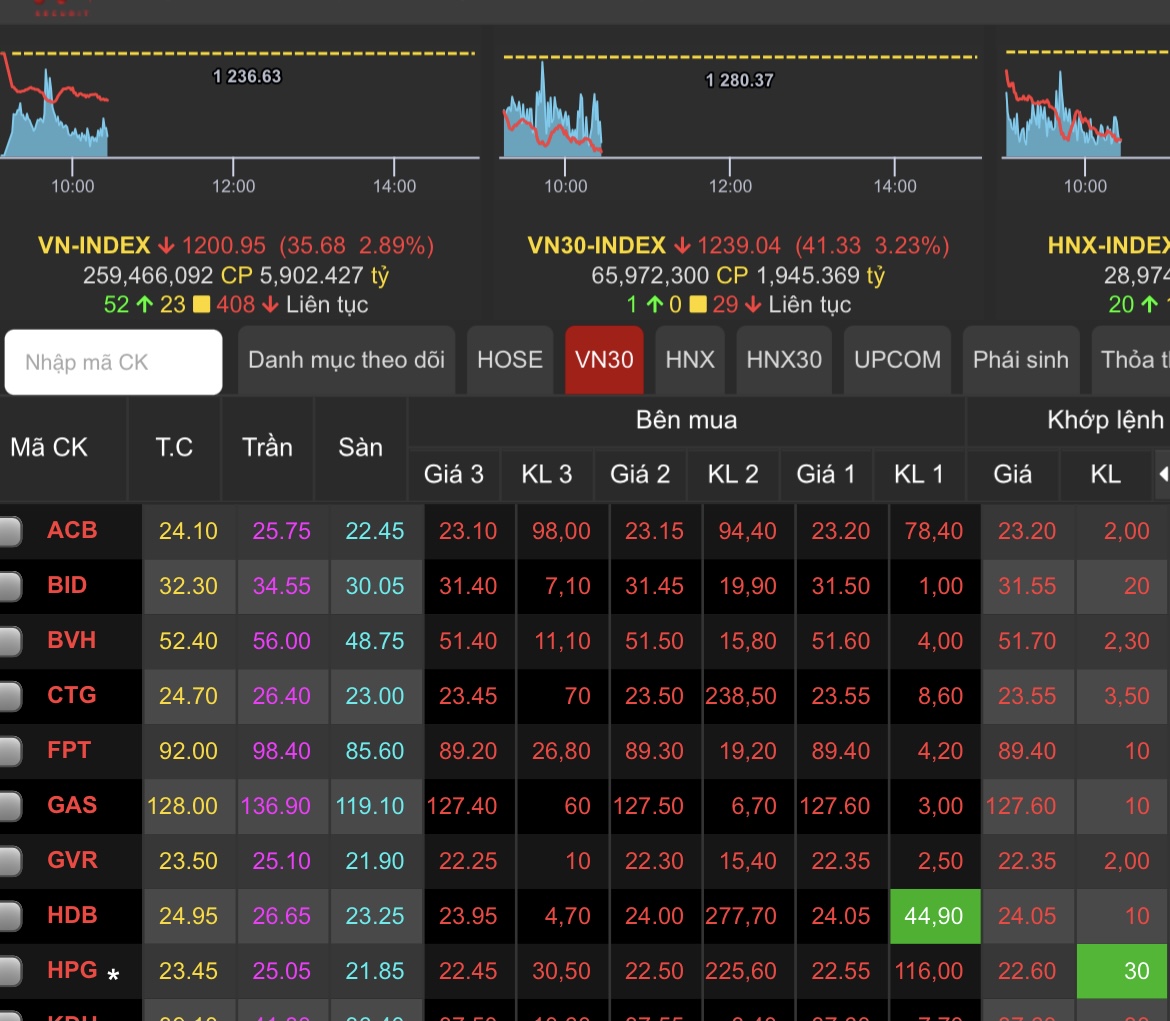Tick the checkbox for HPG row
Image resolution: width=1170 pixels, height=1021 pixels.
click(10, 970)
